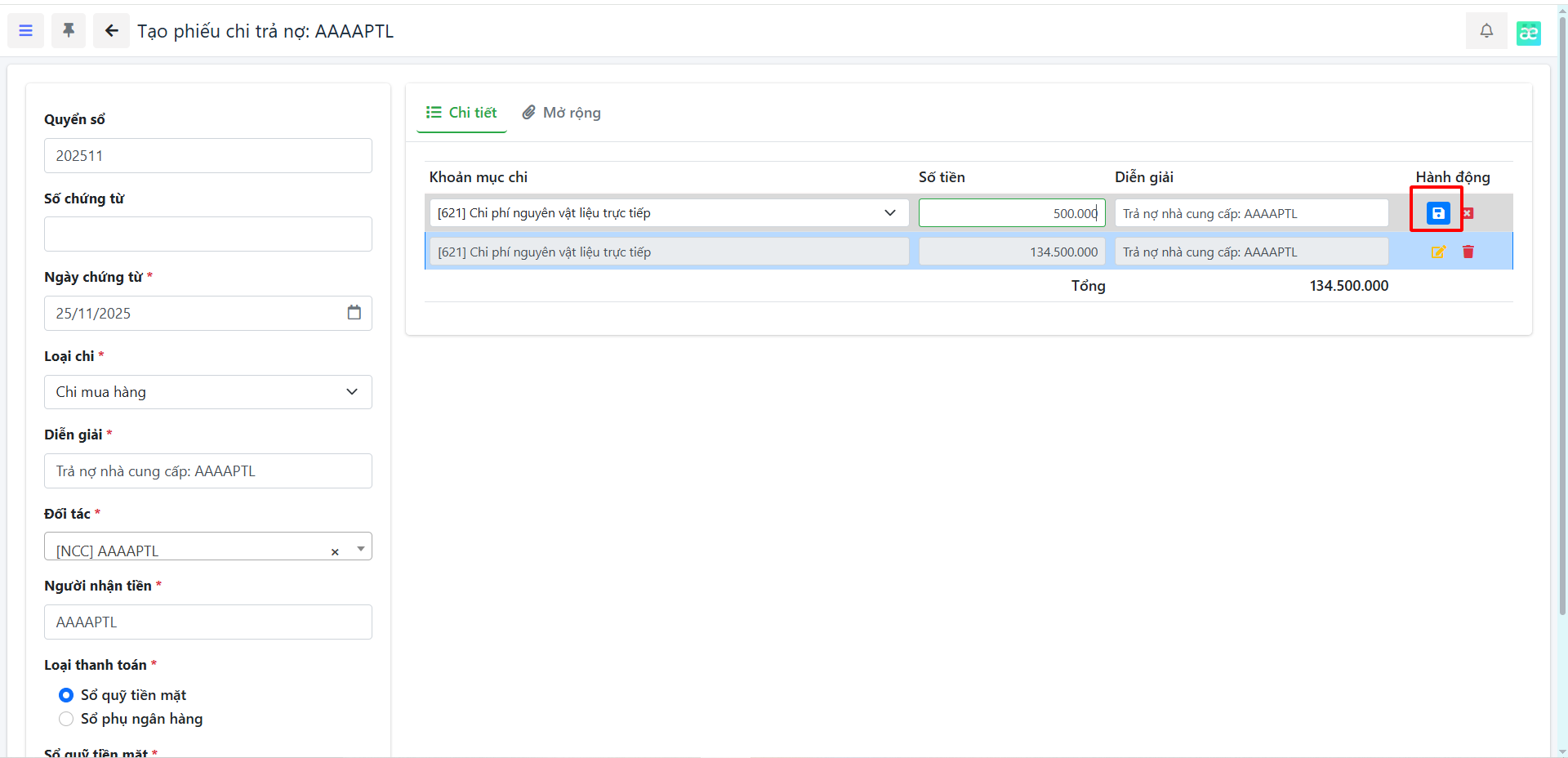Open calendar picker for Ngày chứng từ
The width and height of the screenshot is (1568, 758).
354,313
